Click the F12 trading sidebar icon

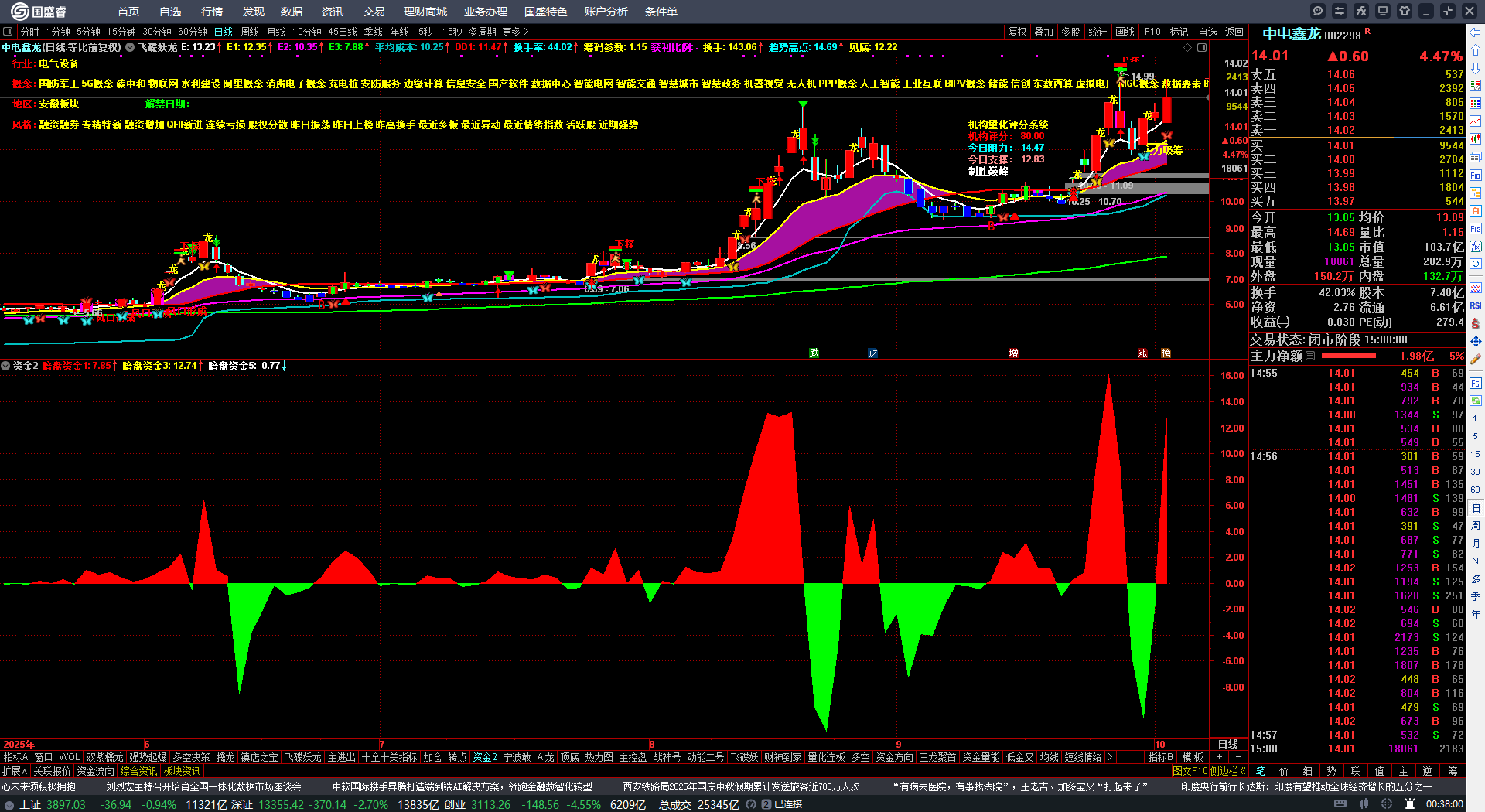point(1476,229)
